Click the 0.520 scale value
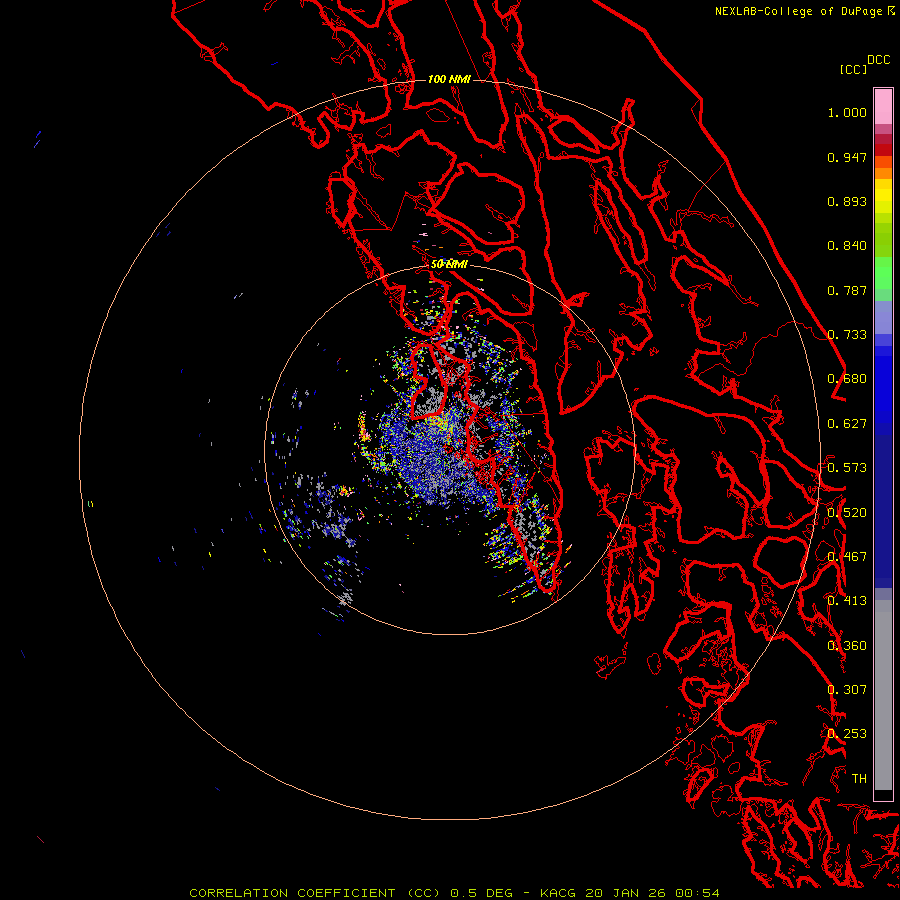This screenshot has height=900, width=900. point(847,513)
